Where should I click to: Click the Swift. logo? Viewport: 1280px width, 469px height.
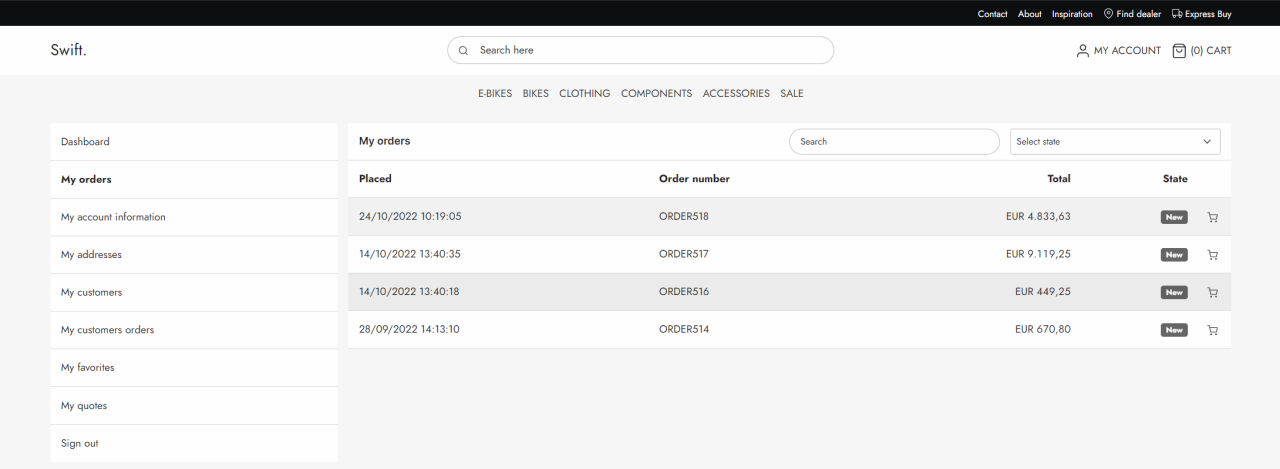68,50
